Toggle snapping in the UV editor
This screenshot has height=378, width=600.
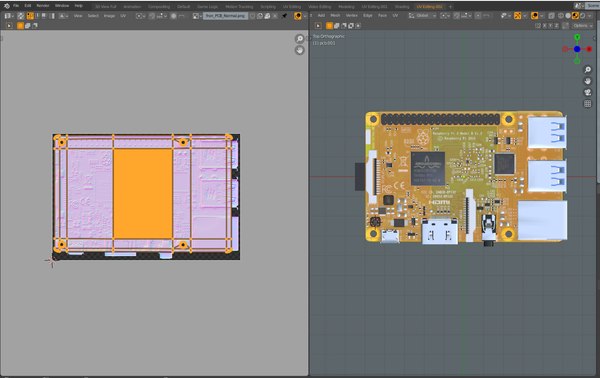point(152,16)
